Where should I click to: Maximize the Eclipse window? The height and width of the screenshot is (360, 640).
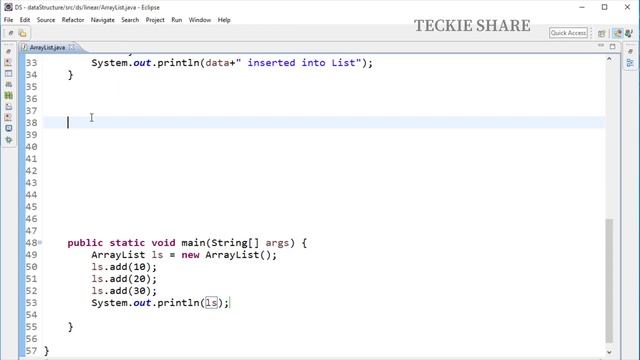[x=604, y=7]
